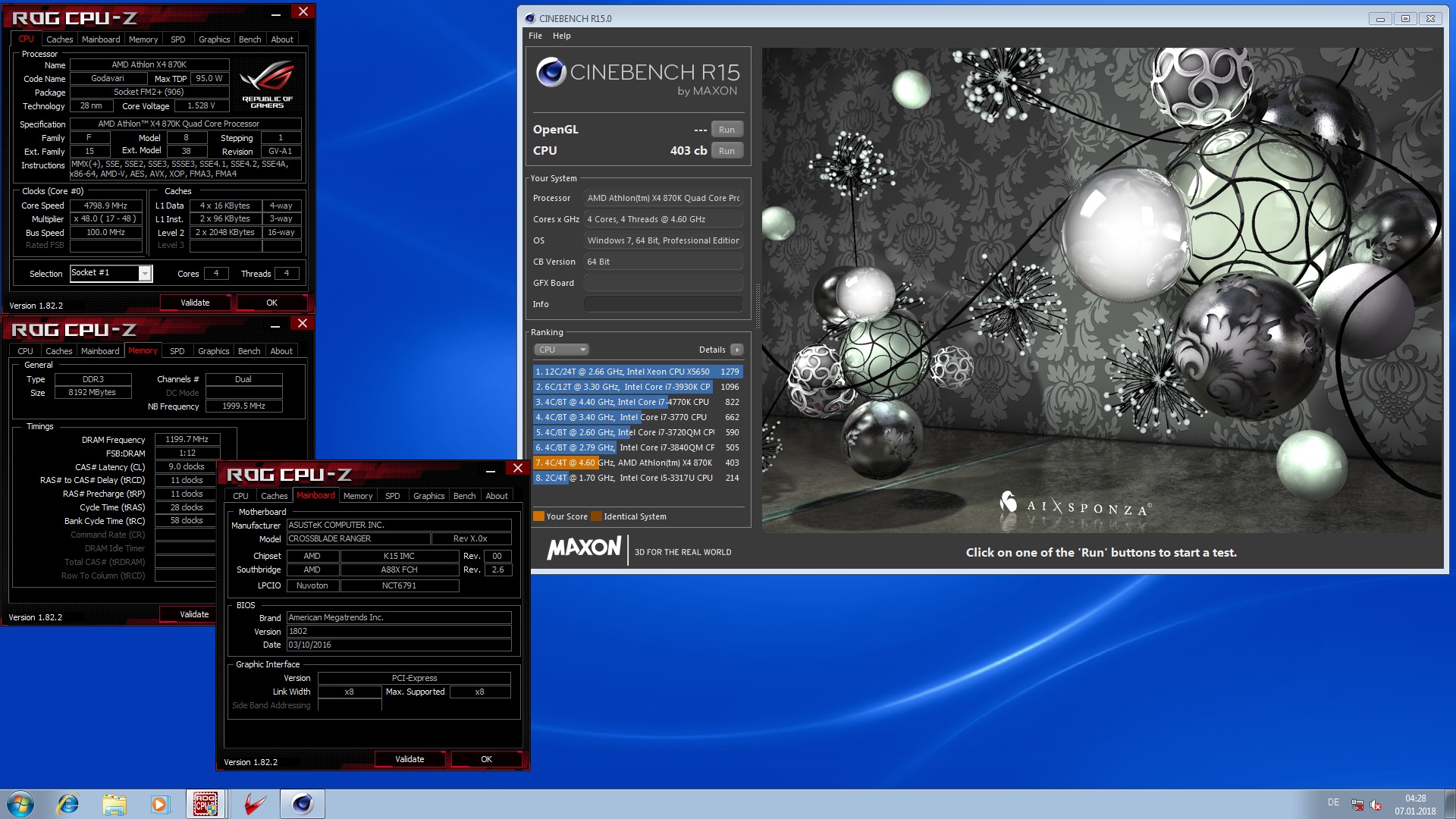Open the Help menu in Cinebench

click(561, 36)
